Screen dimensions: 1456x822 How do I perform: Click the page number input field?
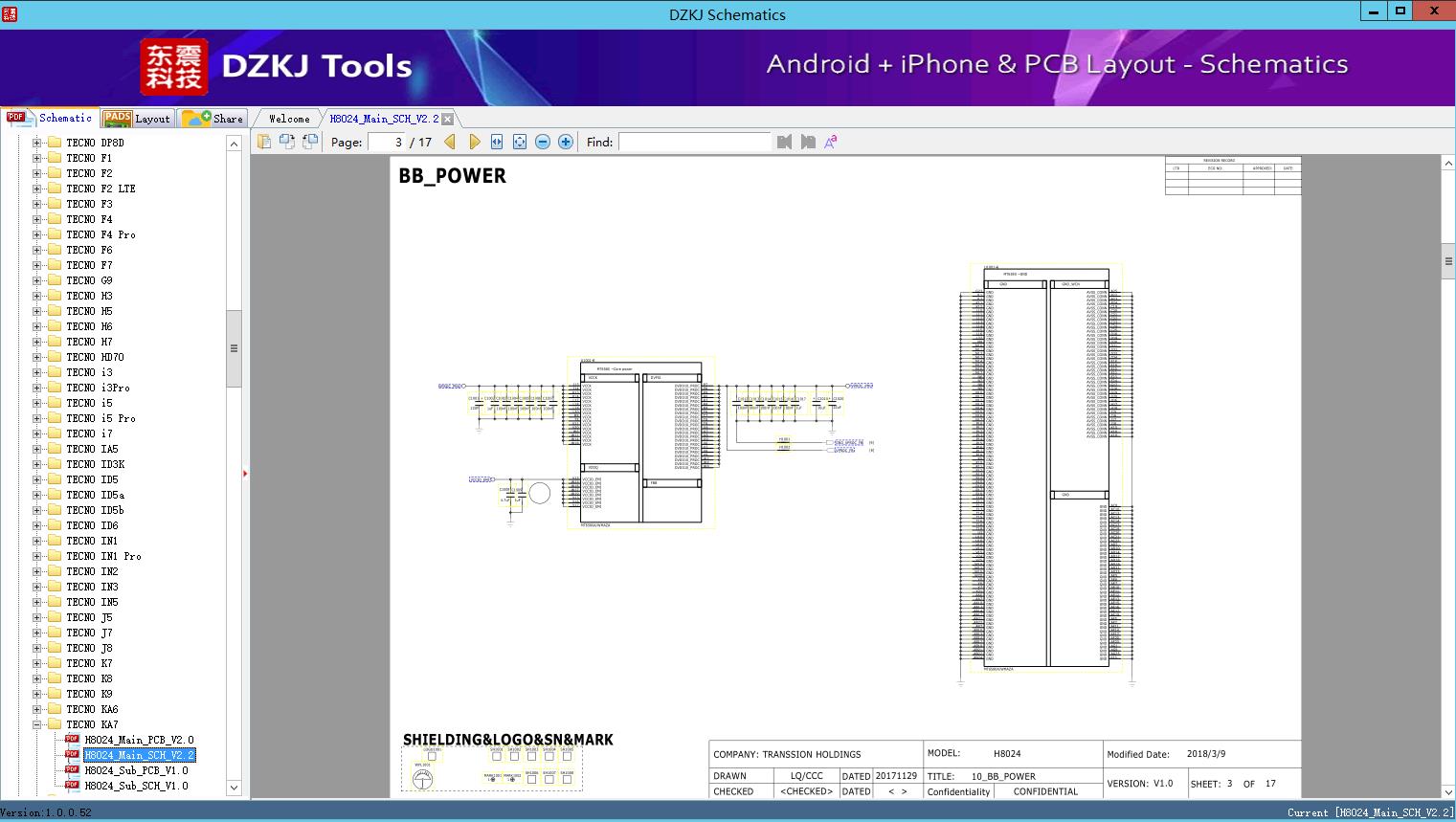click(x=387, y=142)
